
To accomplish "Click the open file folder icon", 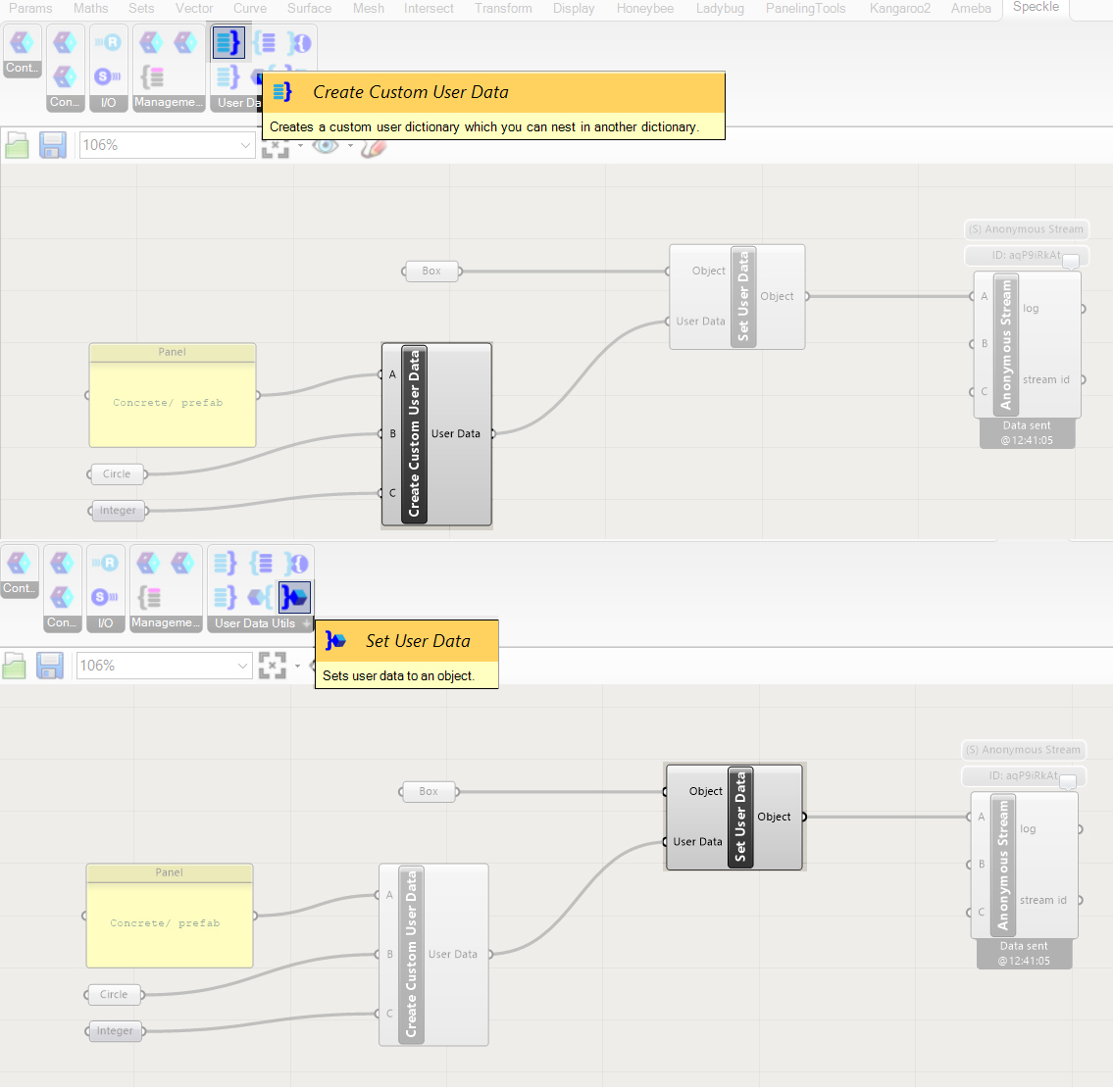I will click(x=16, y=145).
